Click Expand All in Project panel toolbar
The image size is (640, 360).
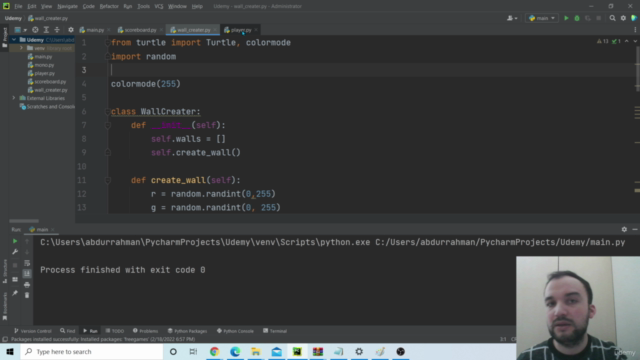pos(46,30)
